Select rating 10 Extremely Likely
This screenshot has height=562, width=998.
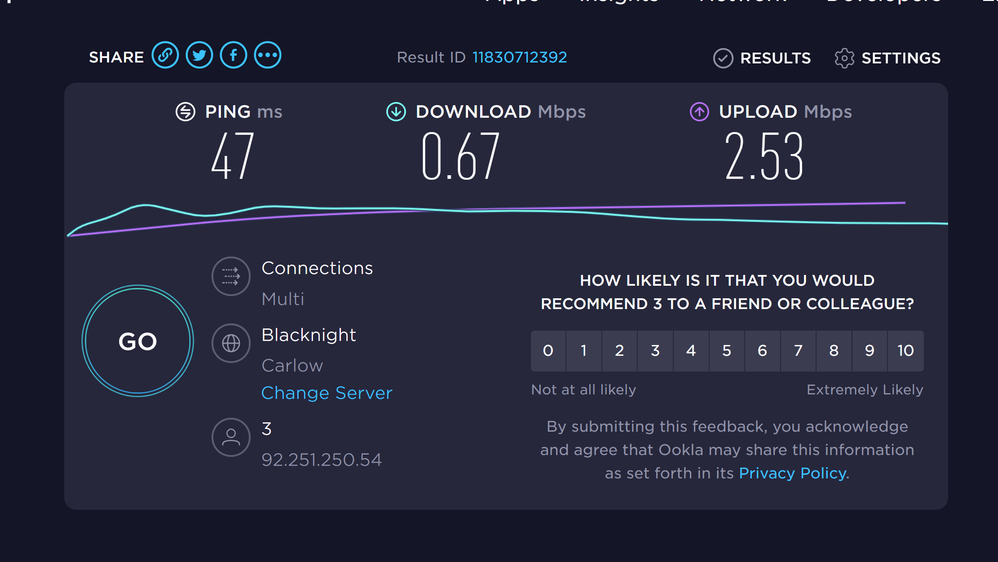coord(905,351)
